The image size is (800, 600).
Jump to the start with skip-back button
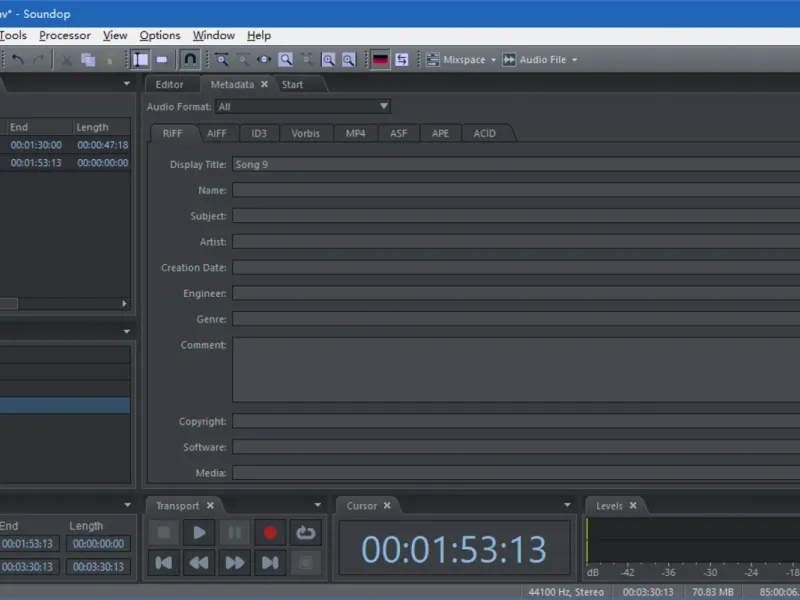point(163,563)
